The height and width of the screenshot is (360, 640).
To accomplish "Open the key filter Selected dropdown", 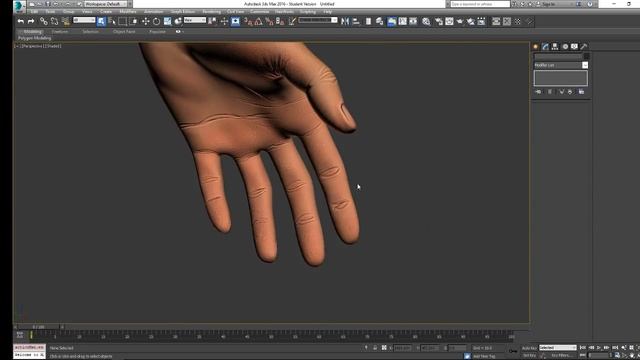I will click(x=558, y=348).
